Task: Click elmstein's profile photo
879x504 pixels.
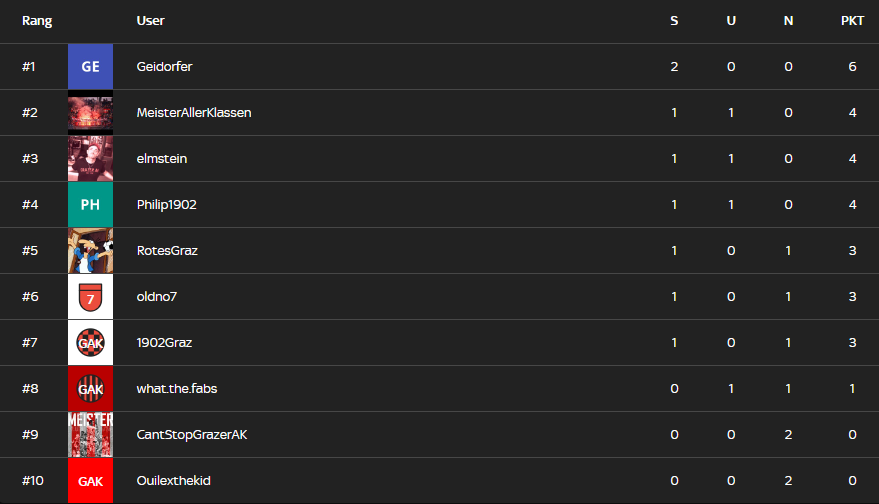Action: (x=90, y=159)
